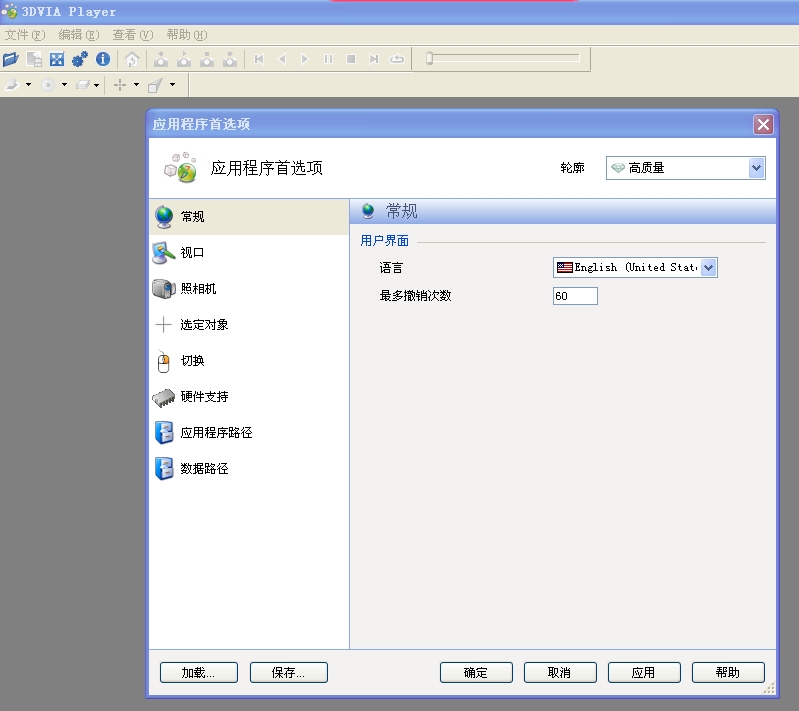This screenshot has width=799, height=711.
Task: Expand the eye visibility dropdown arrow
Action: [64, 85]
